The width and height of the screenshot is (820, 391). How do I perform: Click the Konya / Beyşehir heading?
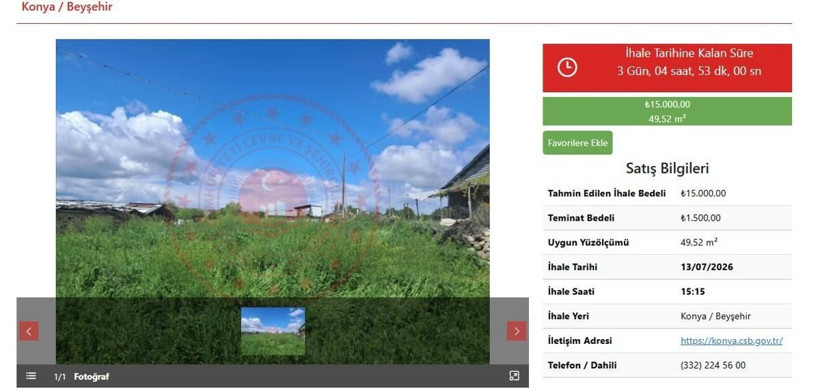[67, 7]
